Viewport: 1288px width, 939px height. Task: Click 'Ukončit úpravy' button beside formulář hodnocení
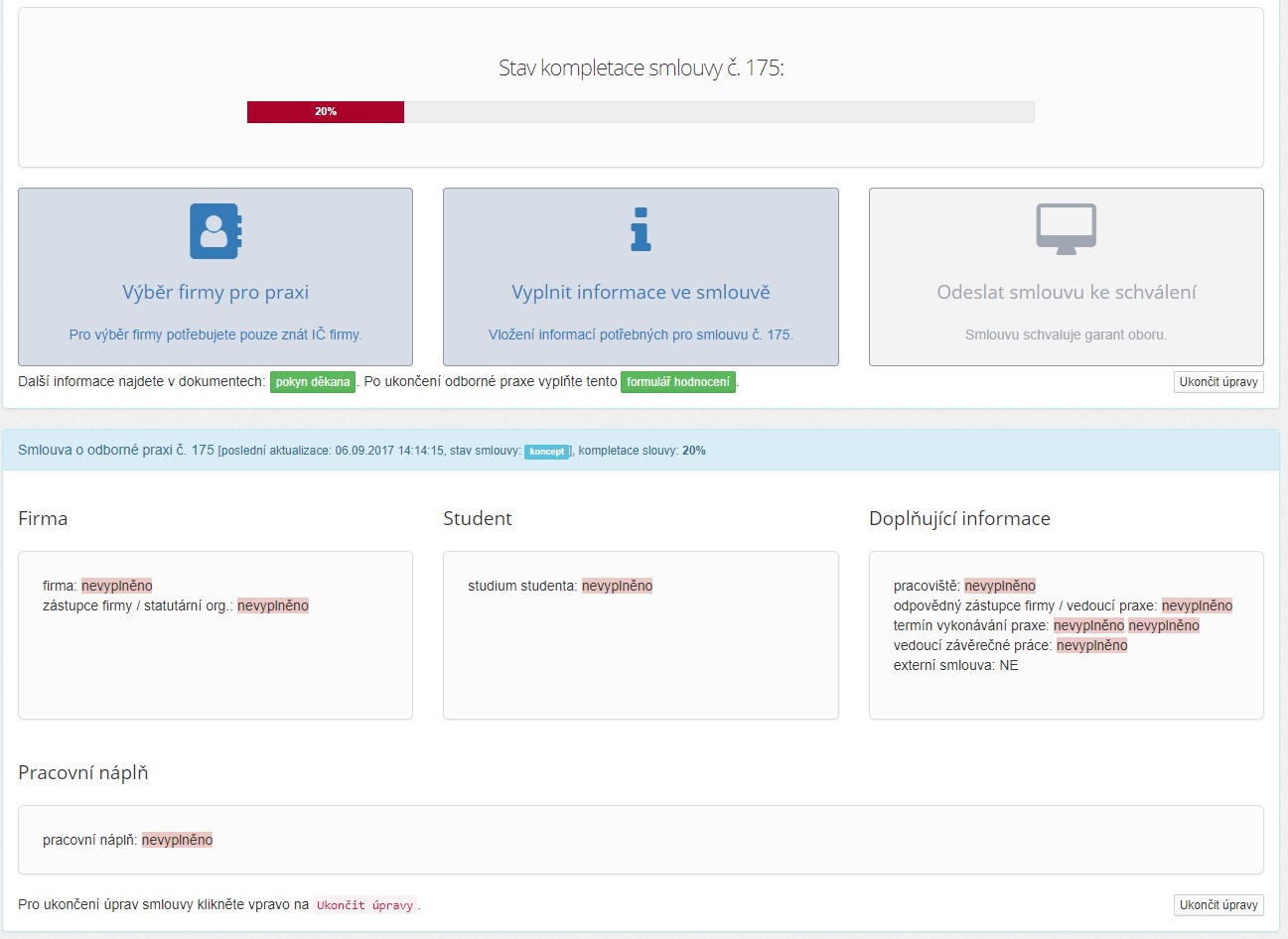tap(1218, 382)
